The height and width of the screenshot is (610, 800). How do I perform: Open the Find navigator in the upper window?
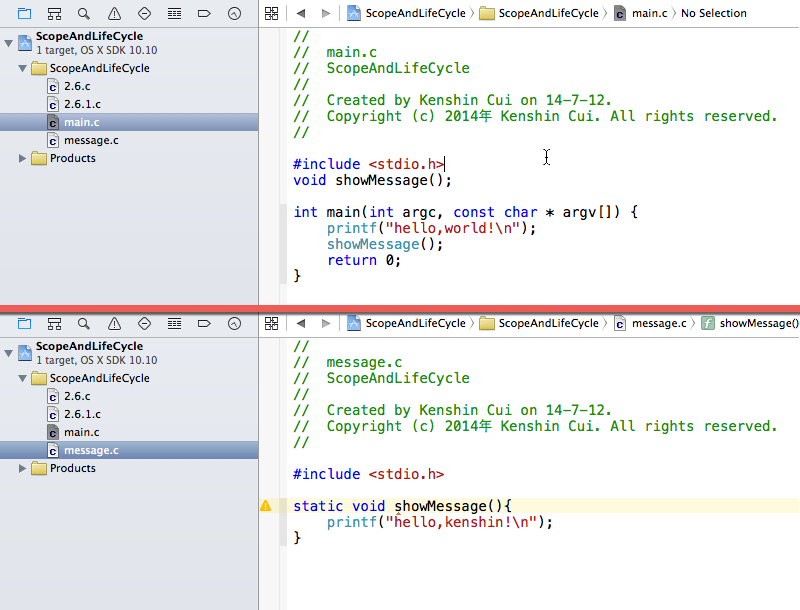pyautogui.click(x=84, y=13)
